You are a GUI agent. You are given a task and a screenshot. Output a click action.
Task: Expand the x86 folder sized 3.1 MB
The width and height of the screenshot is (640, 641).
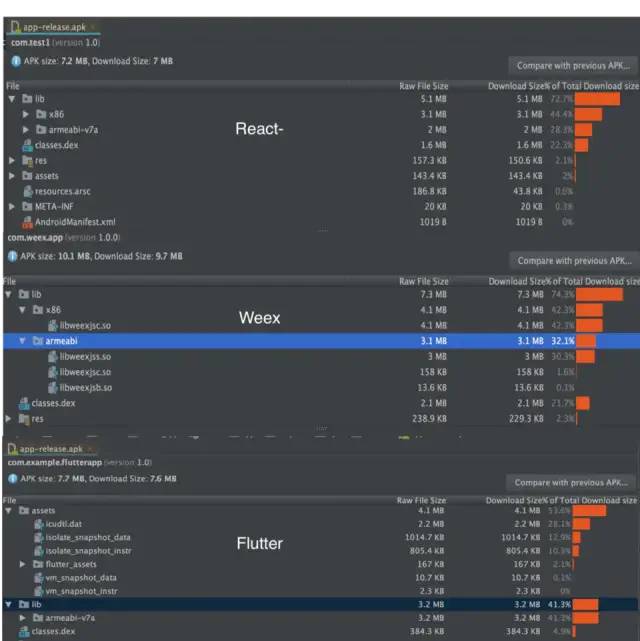[x=25, y=114]
